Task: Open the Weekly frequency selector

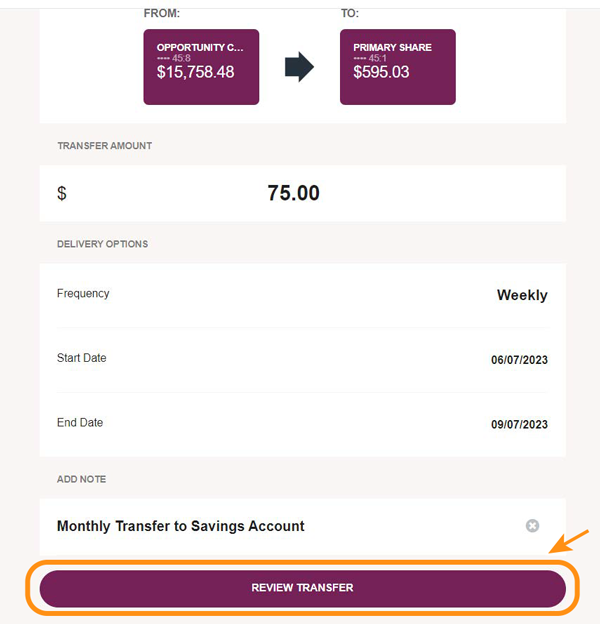Action: pos(522,295)
